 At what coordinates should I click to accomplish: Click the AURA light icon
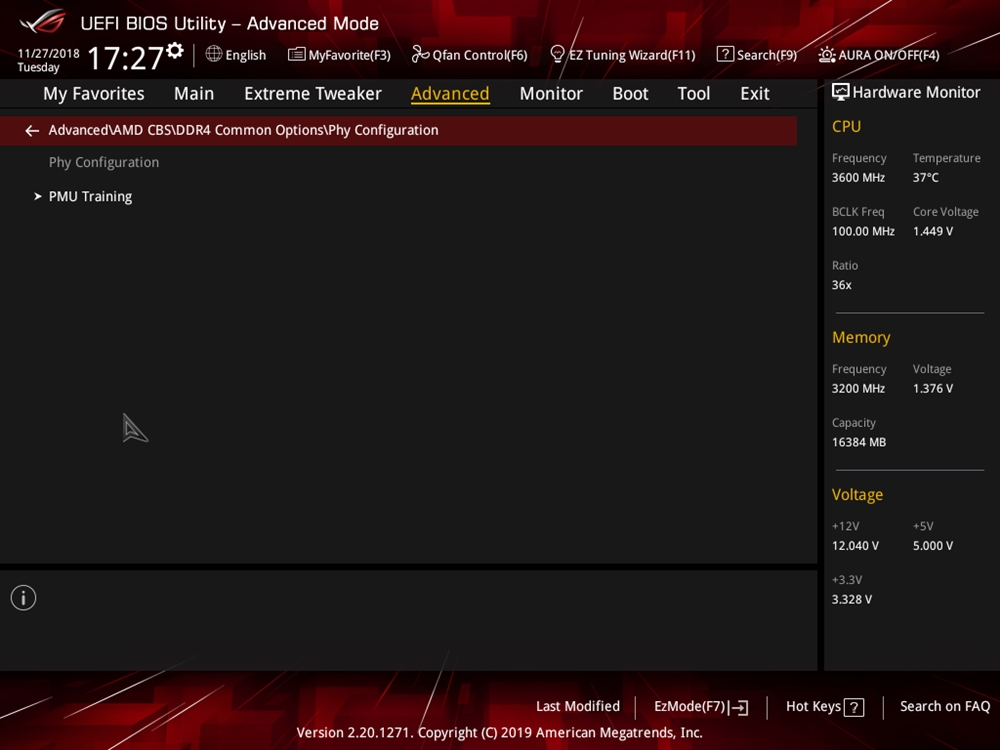pos(827,55)
